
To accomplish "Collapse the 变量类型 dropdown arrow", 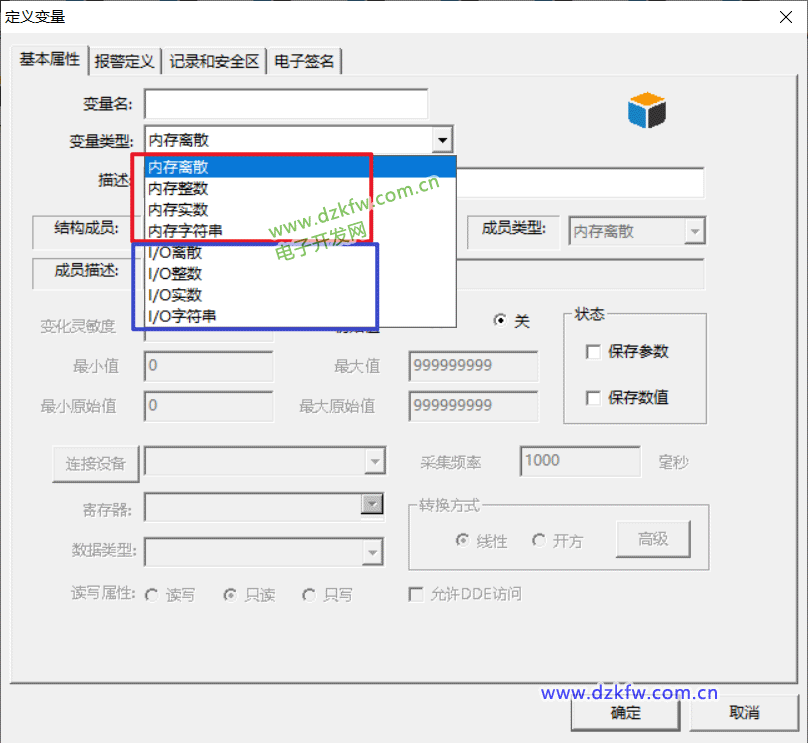I will (442, 141).
